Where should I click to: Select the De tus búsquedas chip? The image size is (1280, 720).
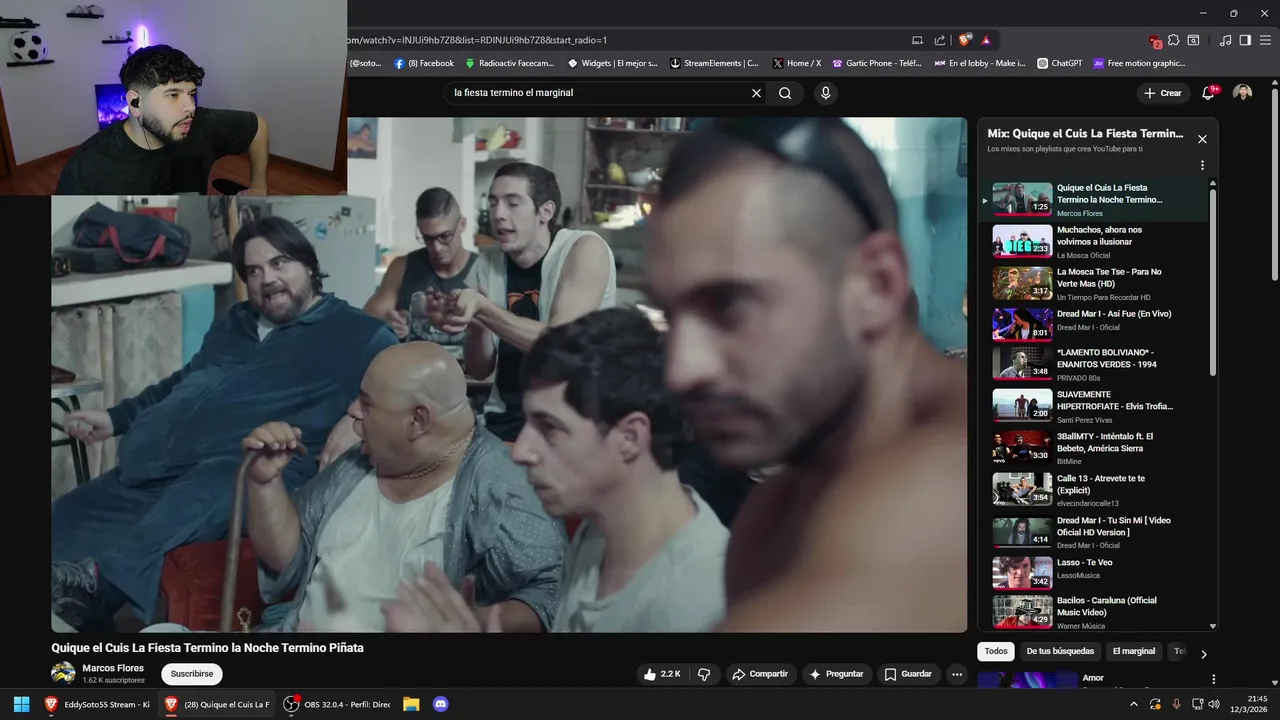[1060, 651]
